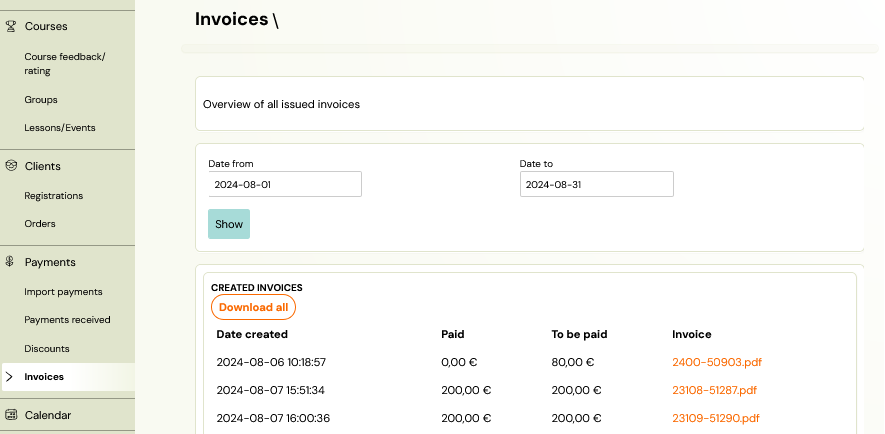This screenshot has width=885, height=434.
Task: Open Course feedback/rating page
Action: click(64, 64)
